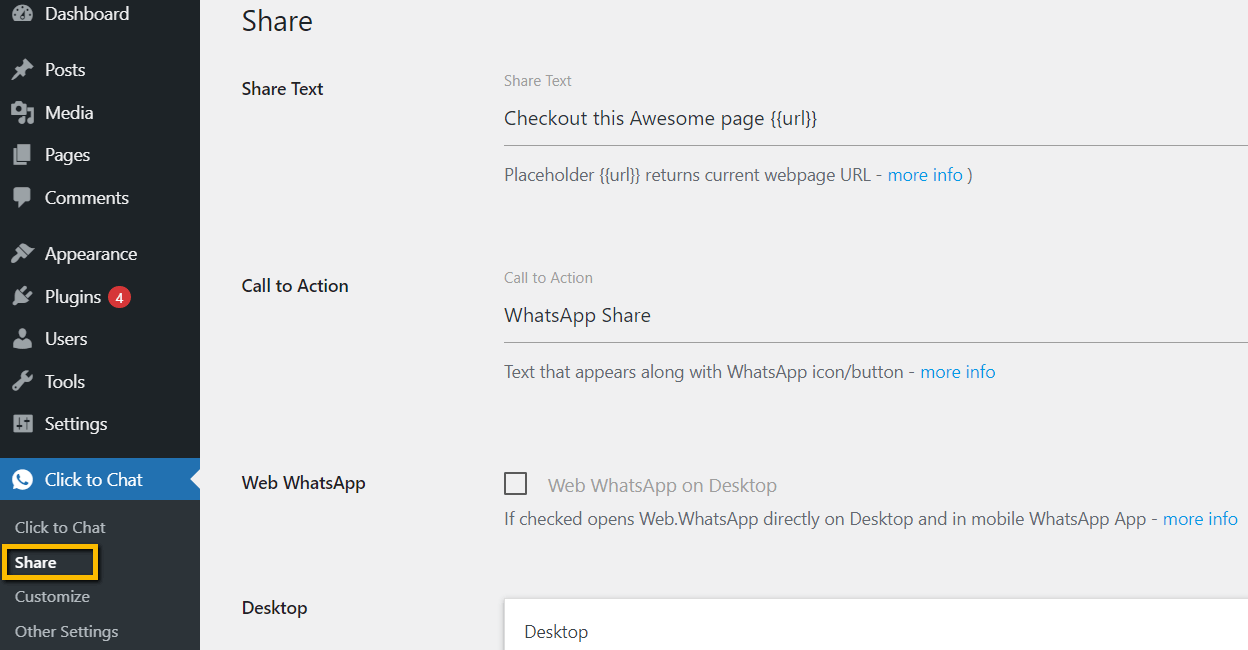Click the Web WhatsApp more info link
This screenshot has width=1248, height=650.
1200,518
